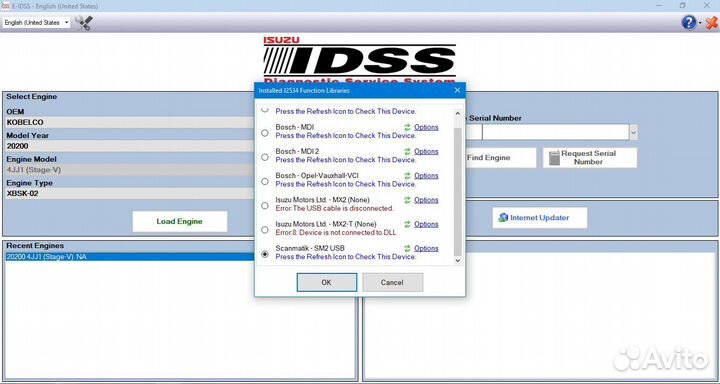The width and height of the screenshot is (720, 384).
Task: Click the Internet Updater globe icon
Action: point(503,218)
